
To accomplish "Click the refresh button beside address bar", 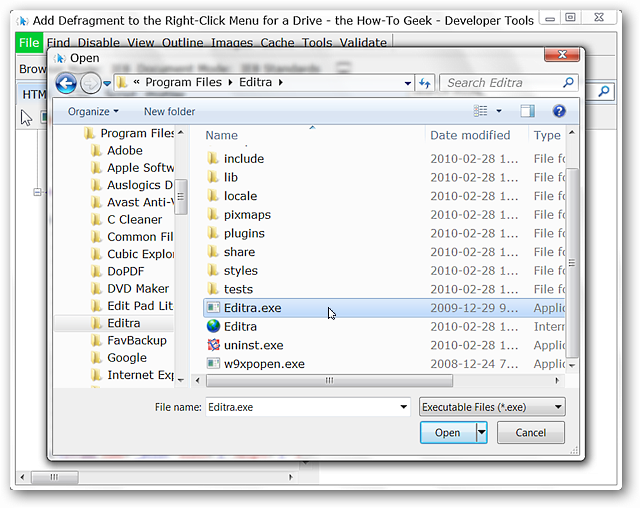I will coord(425,83).
